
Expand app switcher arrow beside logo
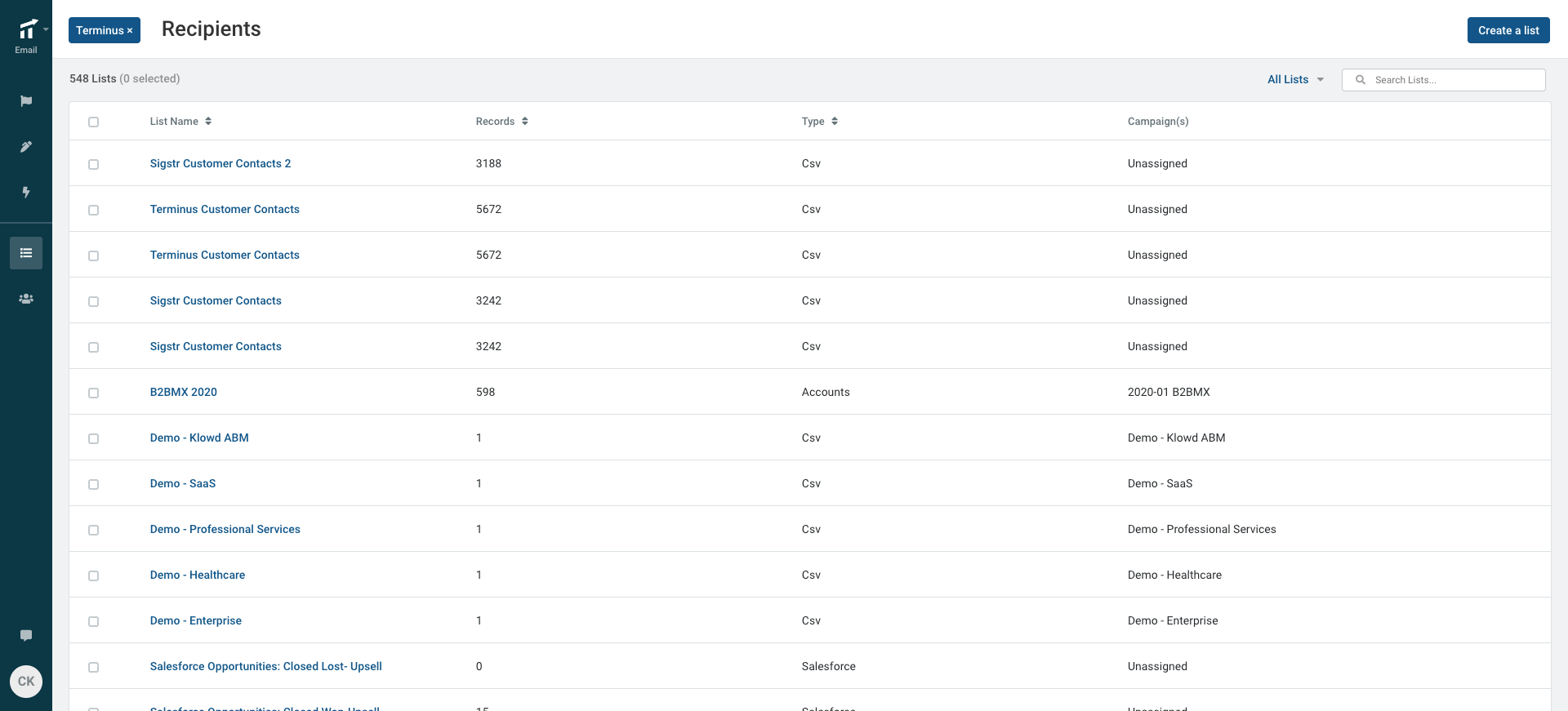pos(46,29)
